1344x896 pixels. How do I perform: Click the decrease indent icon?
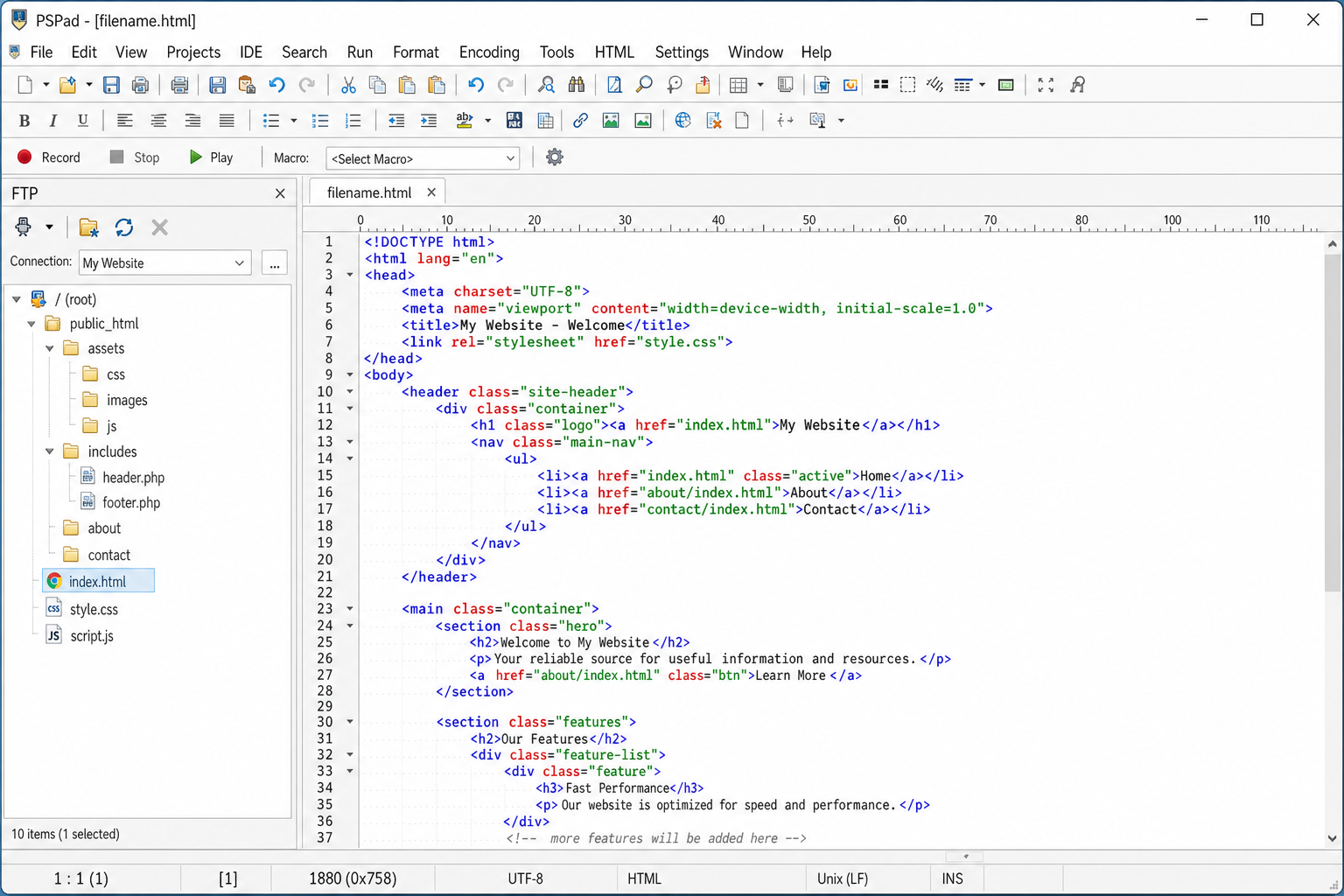coord(396,121)
